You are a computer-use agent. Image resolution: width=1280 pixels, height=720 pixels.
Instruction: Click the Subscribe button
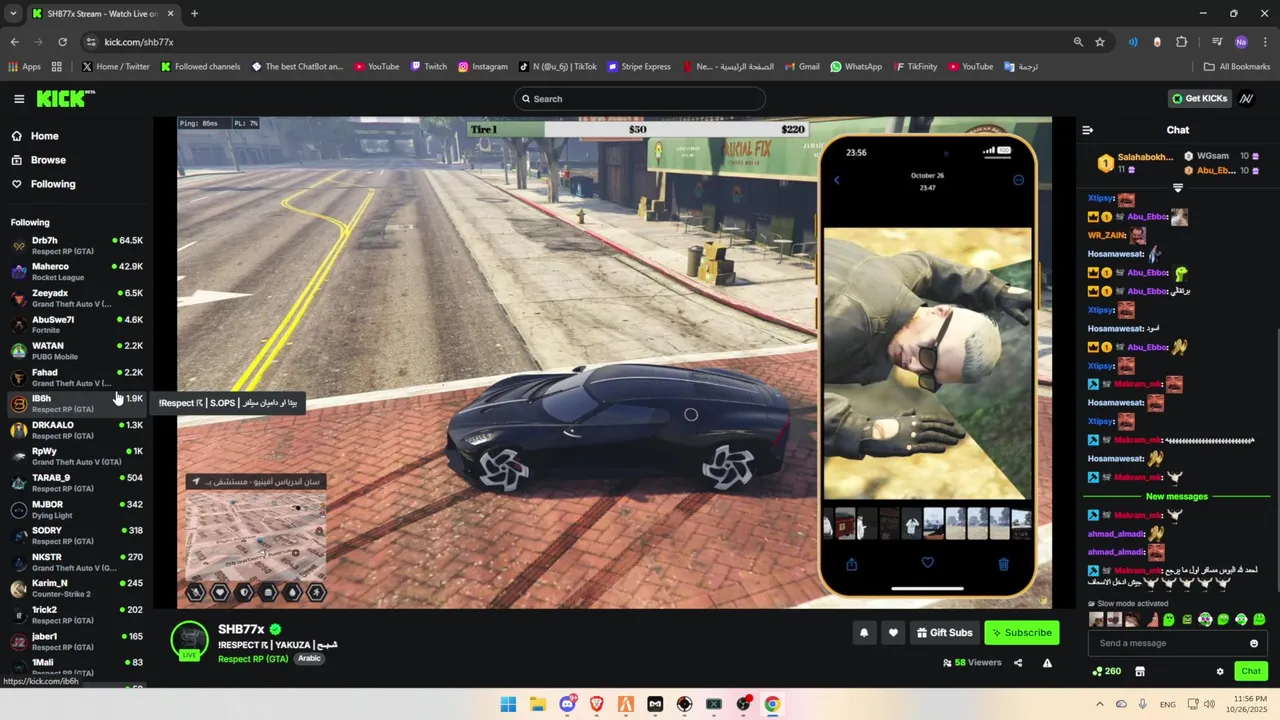point(1021,632)
